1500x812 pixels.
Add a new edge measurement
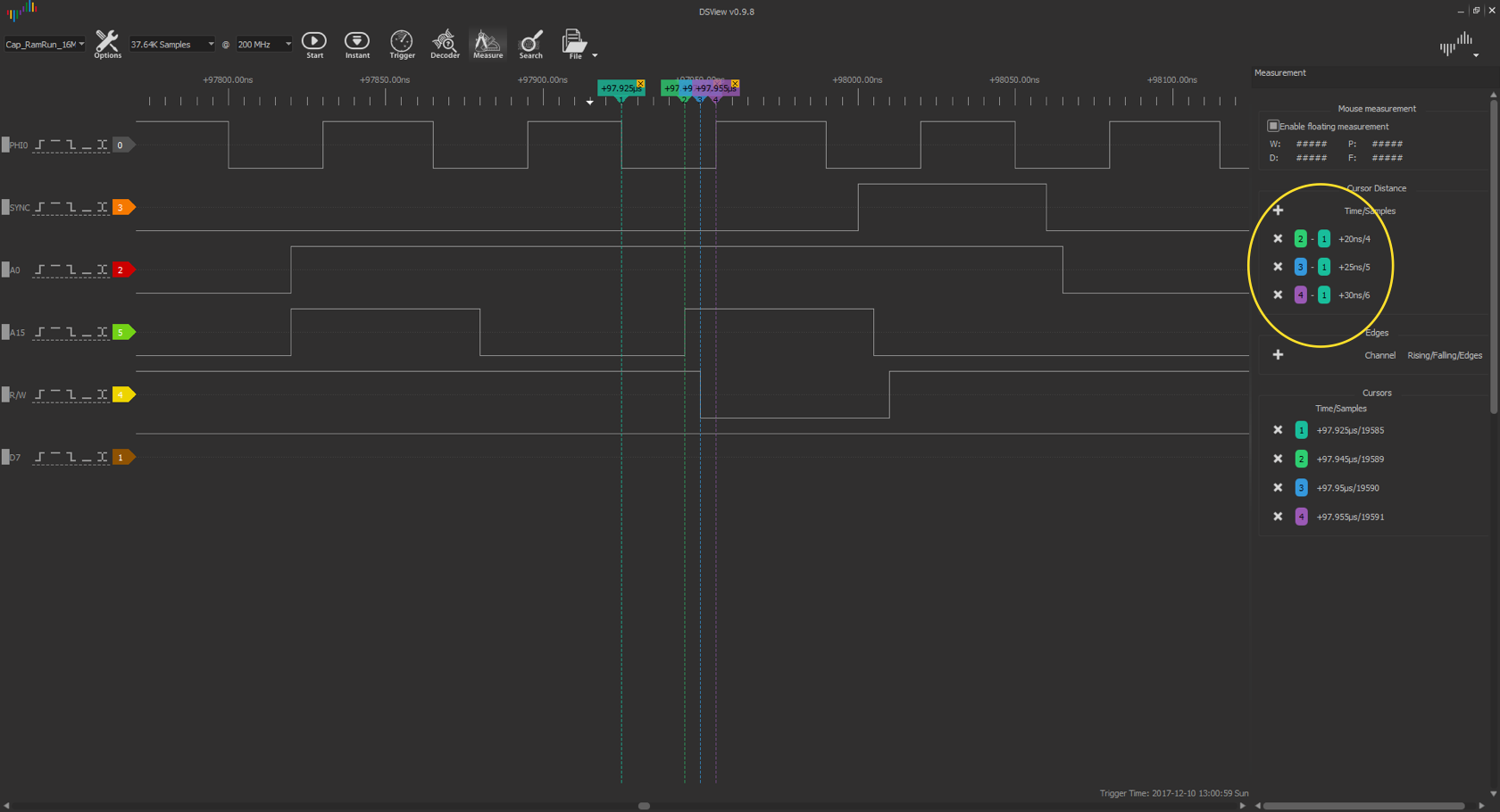tap(1278, 355)
